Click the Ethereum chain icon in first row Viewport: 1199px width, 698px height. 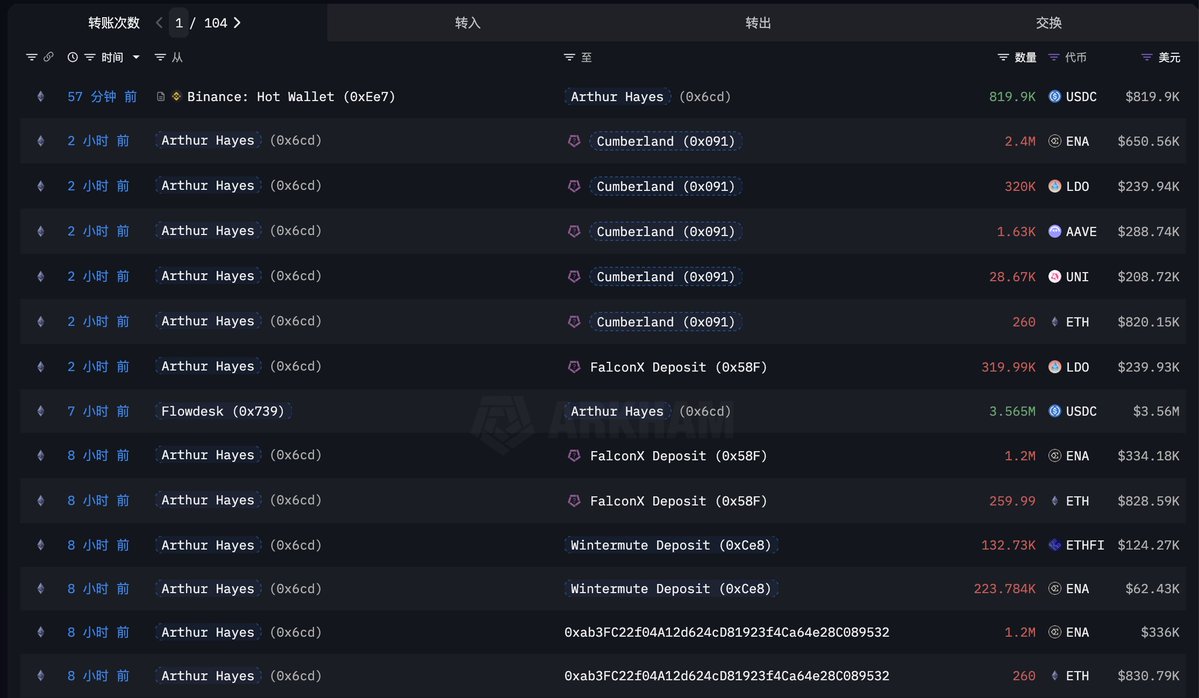[41, 97]
